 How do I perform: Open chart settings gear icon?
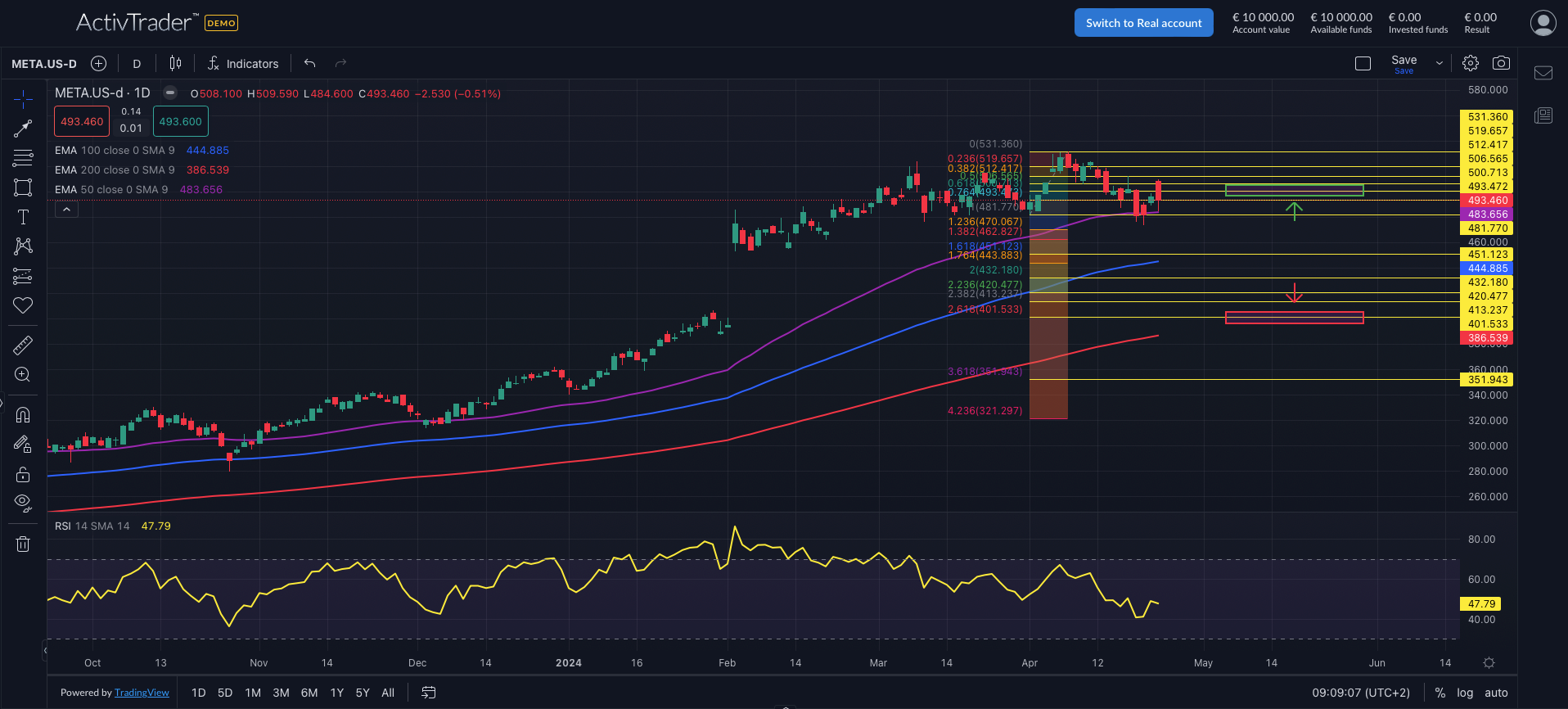(x=1471, y=63)
